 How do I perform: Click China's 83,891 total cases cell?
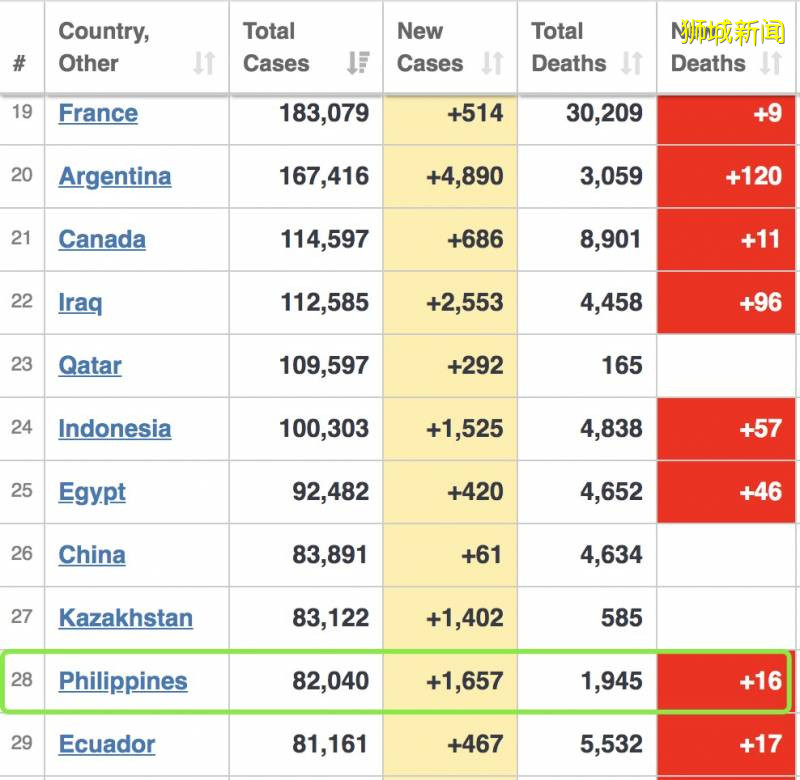tap(306, 554)
